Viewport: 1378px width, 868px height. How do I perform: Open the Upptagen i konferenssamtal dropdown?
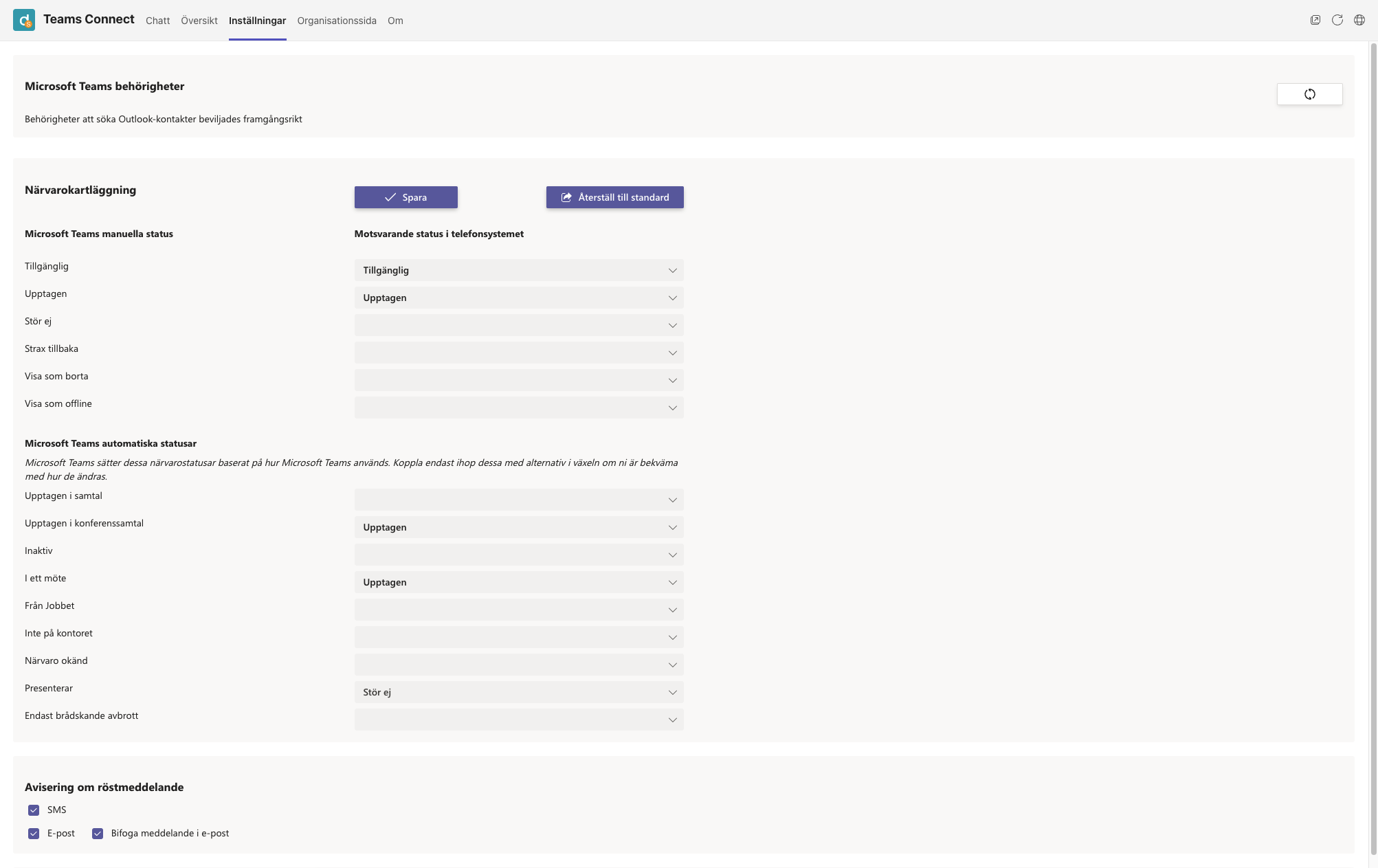coord(519,527)
